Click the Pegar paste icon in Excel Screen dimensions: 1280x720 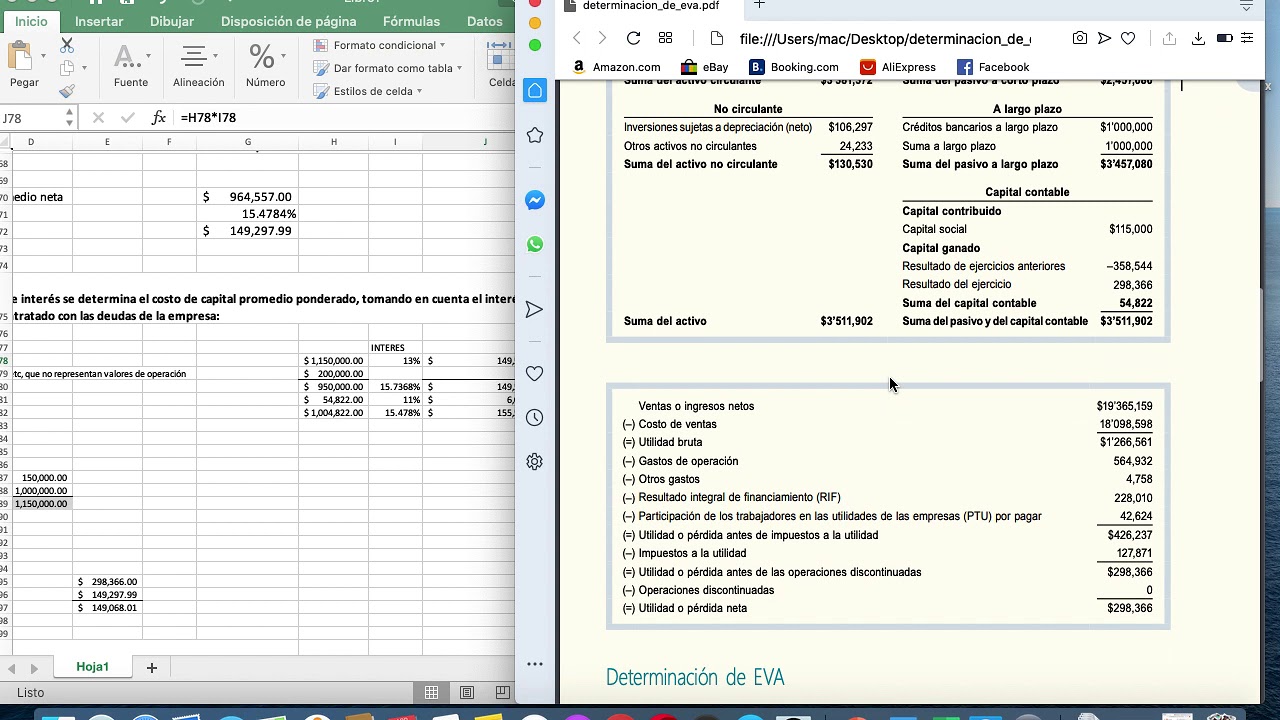pyautogui.click(x=19, y=55)
